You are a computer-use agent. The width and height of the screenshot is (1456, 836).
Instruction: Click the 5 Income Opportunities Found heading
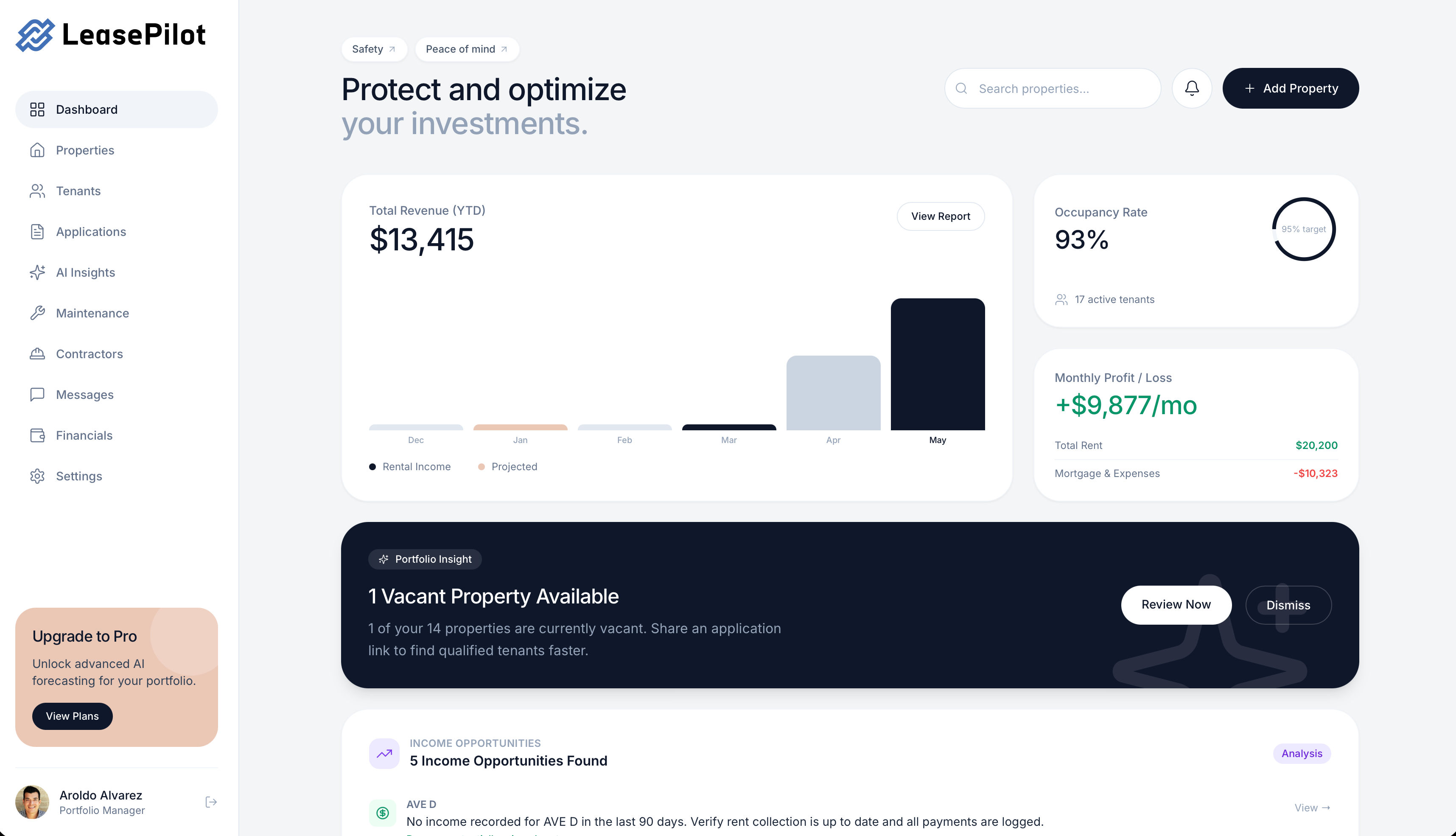508,761
